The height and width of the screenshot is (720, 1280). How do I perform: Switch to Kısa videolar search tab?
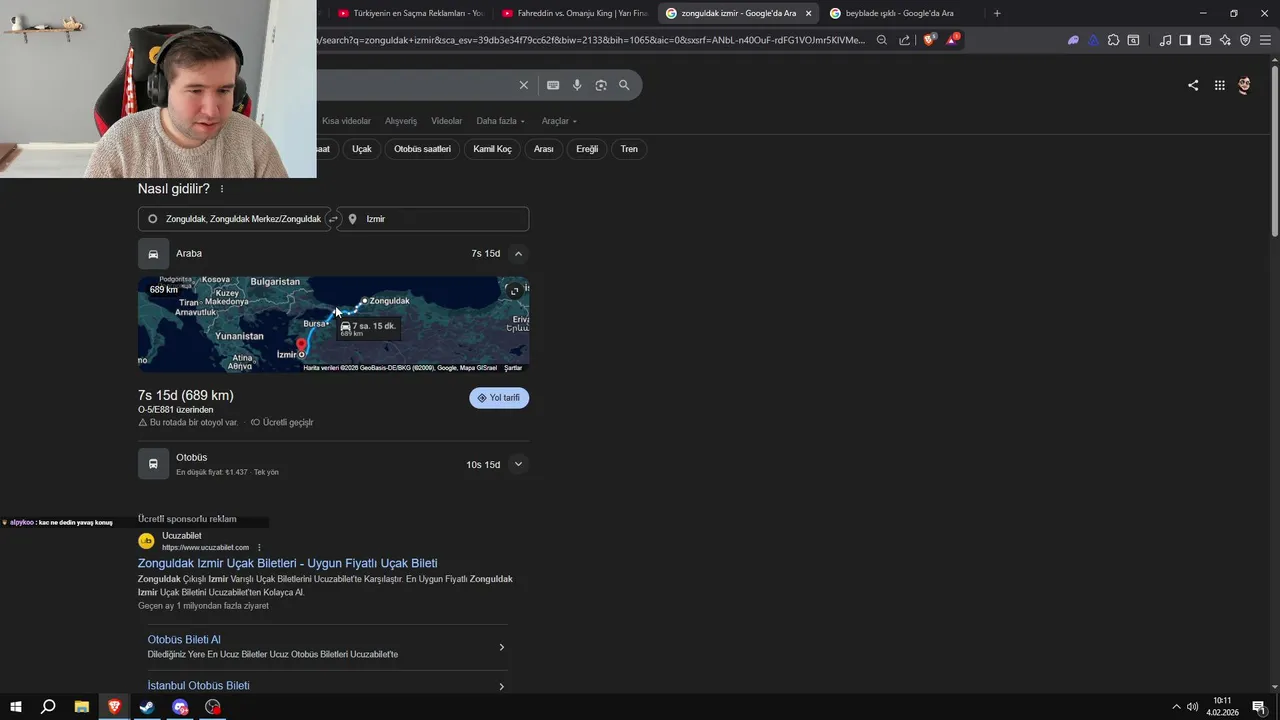(x=346, y=121)
